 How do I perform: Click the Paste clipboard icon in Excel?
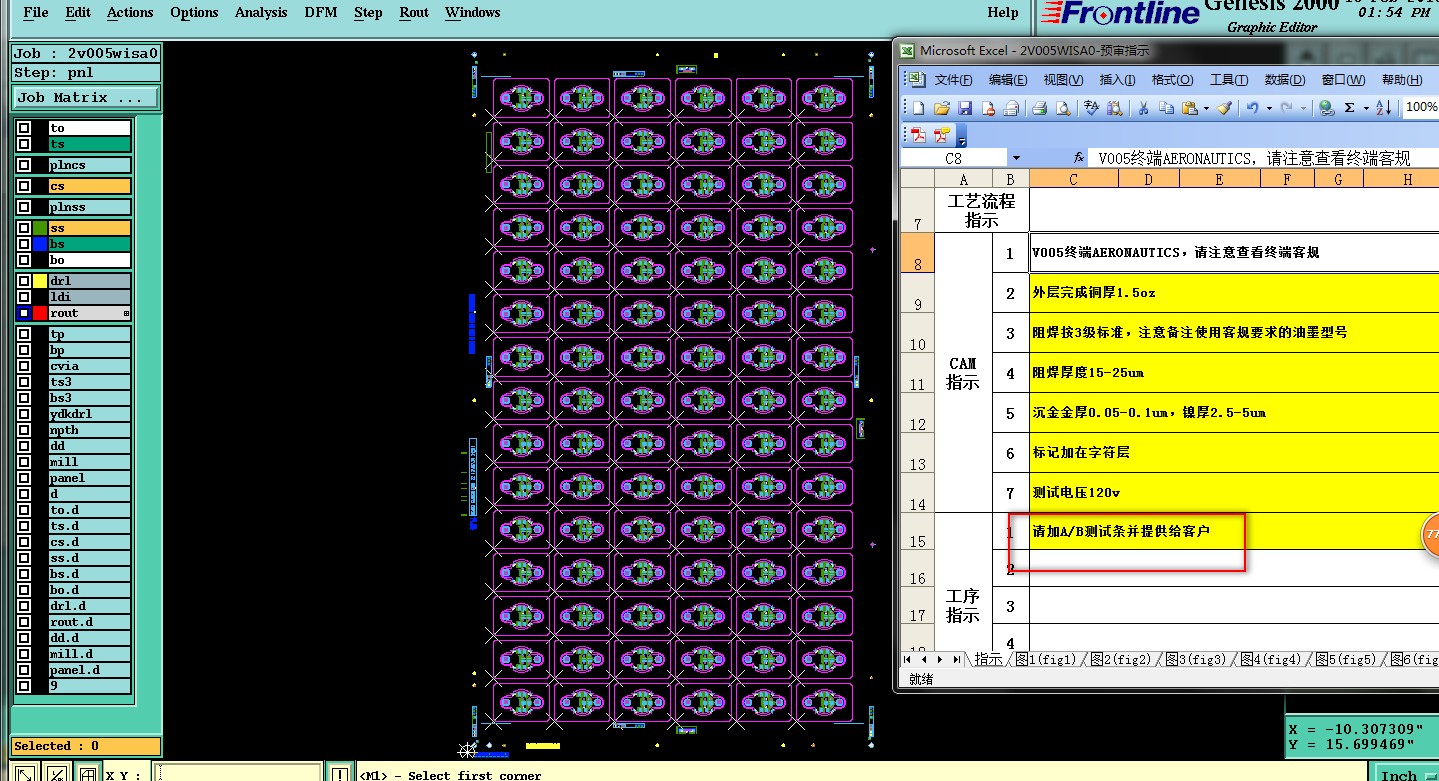[1190, 108]
